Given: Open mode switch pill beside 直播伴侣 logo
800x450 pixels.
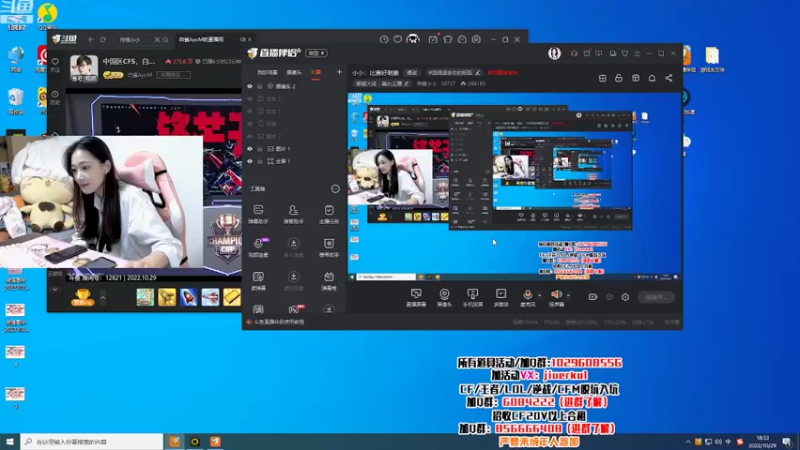Looking at the screenshot, I should (x=316, y=53).
